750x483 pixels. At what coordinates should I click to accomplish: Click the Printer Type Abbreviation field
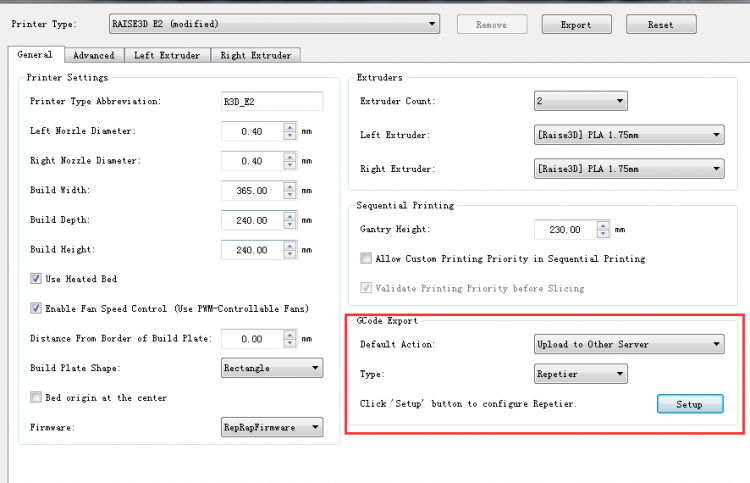pyautogui.click(x=272, y=101)
